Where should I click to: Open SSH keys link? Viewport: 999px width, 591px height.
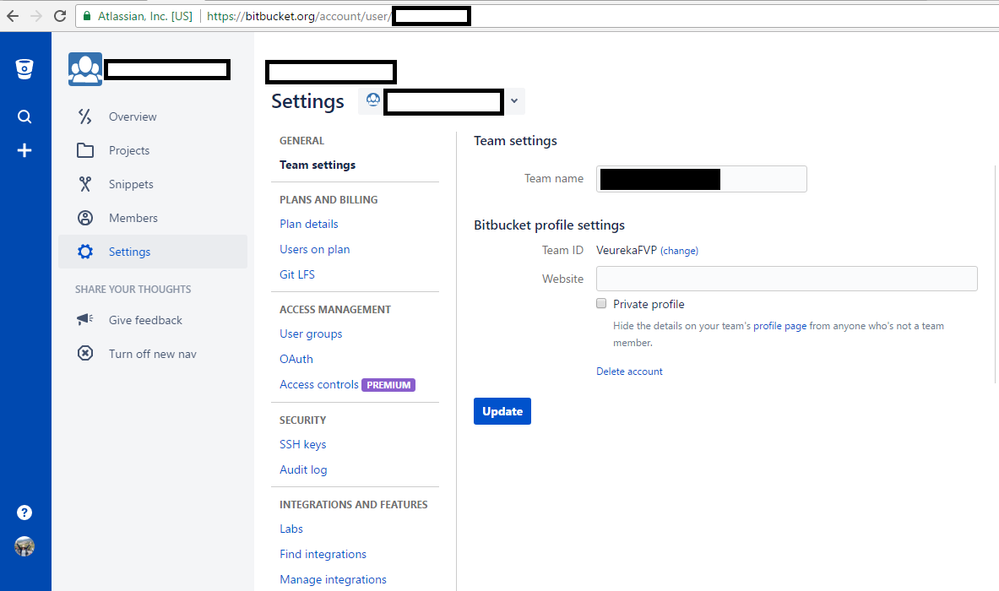[303, 445]
